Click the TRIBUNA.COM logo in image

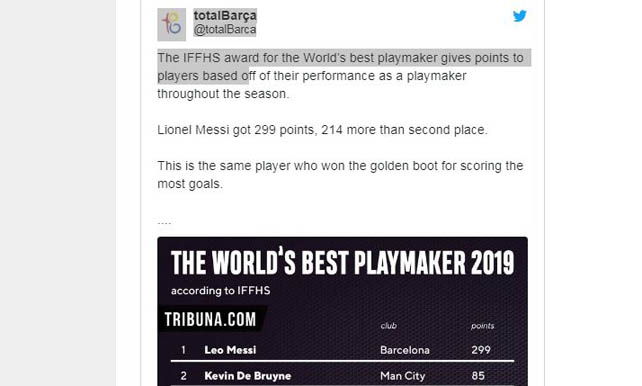pos(210,319)
